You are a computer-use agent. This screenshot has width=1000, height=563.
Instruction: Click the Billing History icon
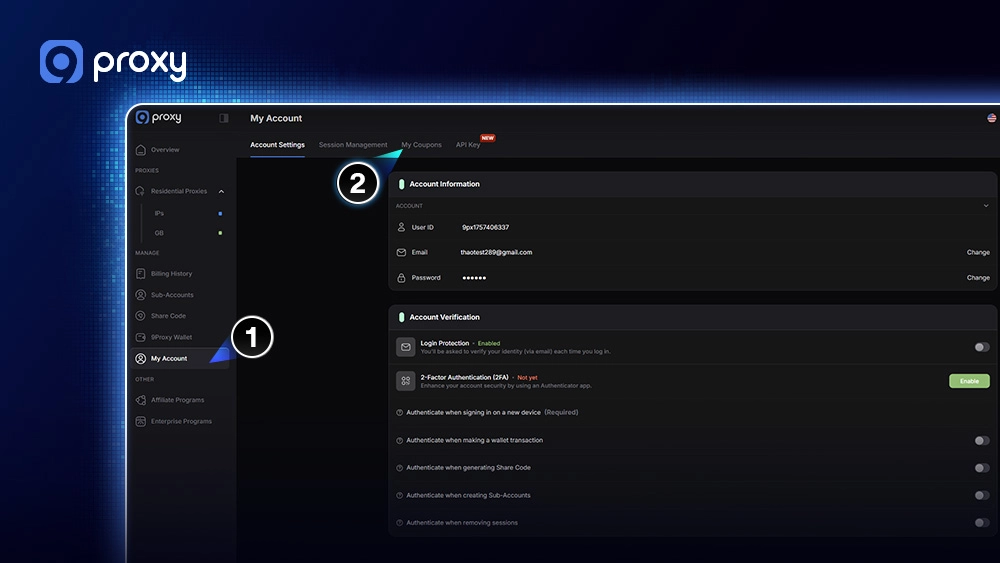pos(141,273)
